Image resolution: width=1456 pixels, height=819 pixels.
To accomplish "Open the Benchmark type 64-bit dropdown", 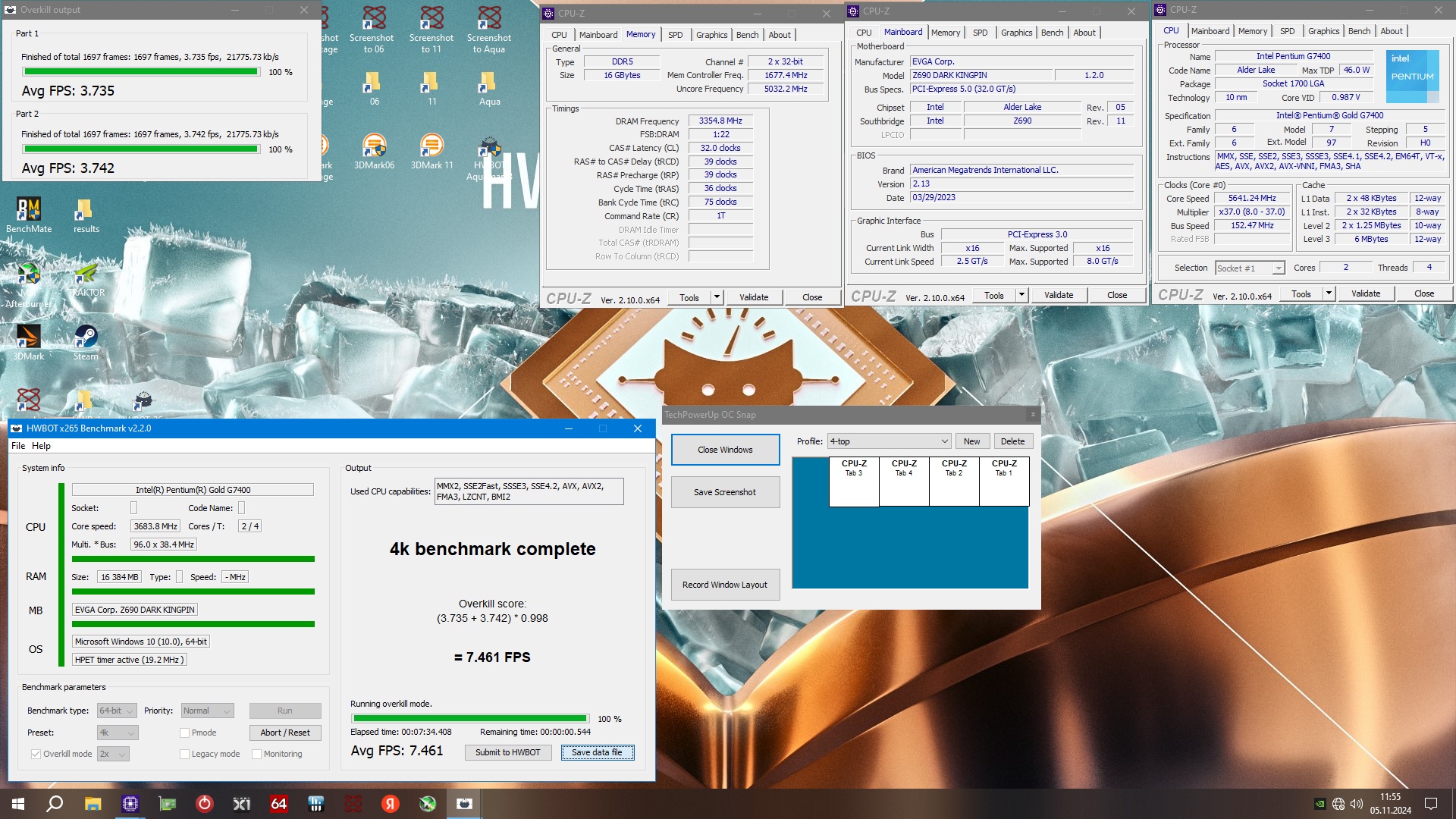I will (117, 711).
